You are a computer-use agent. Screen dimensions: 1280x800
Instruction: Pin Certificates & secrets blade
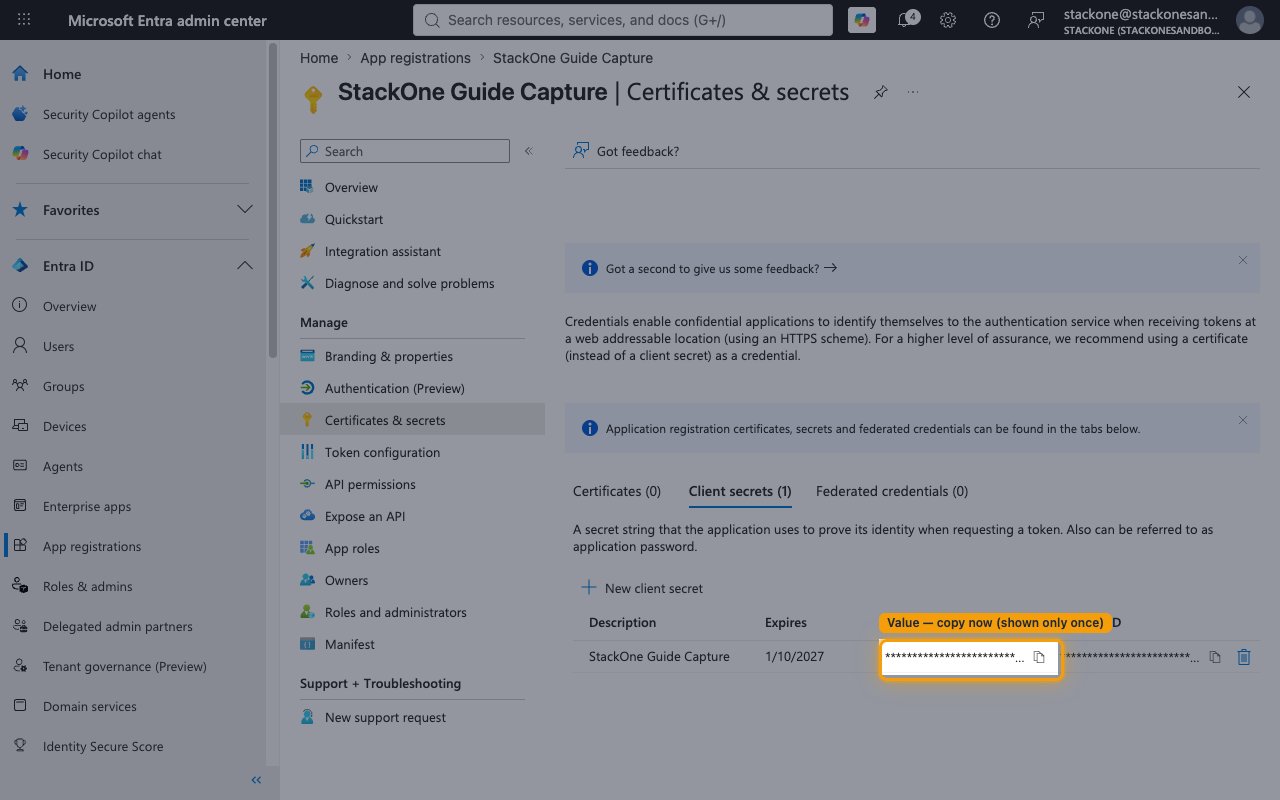click(x=880, y=92)
